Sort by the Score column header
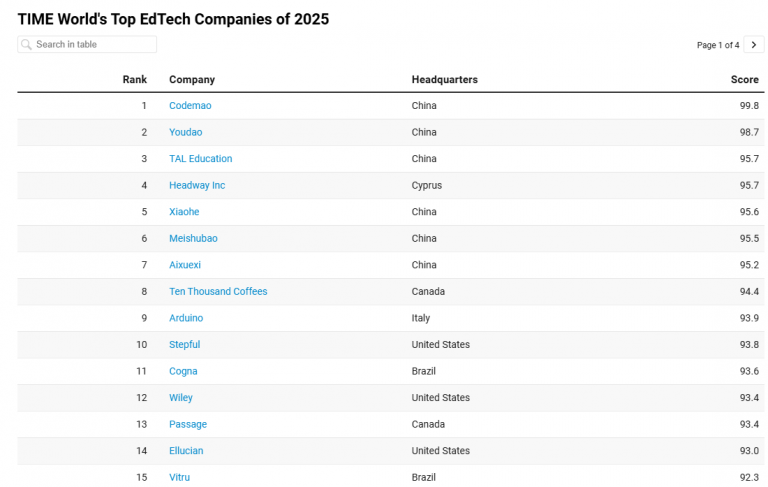This screenshot has height=487, width=768. pyautogui.click(x=744, y=79)
